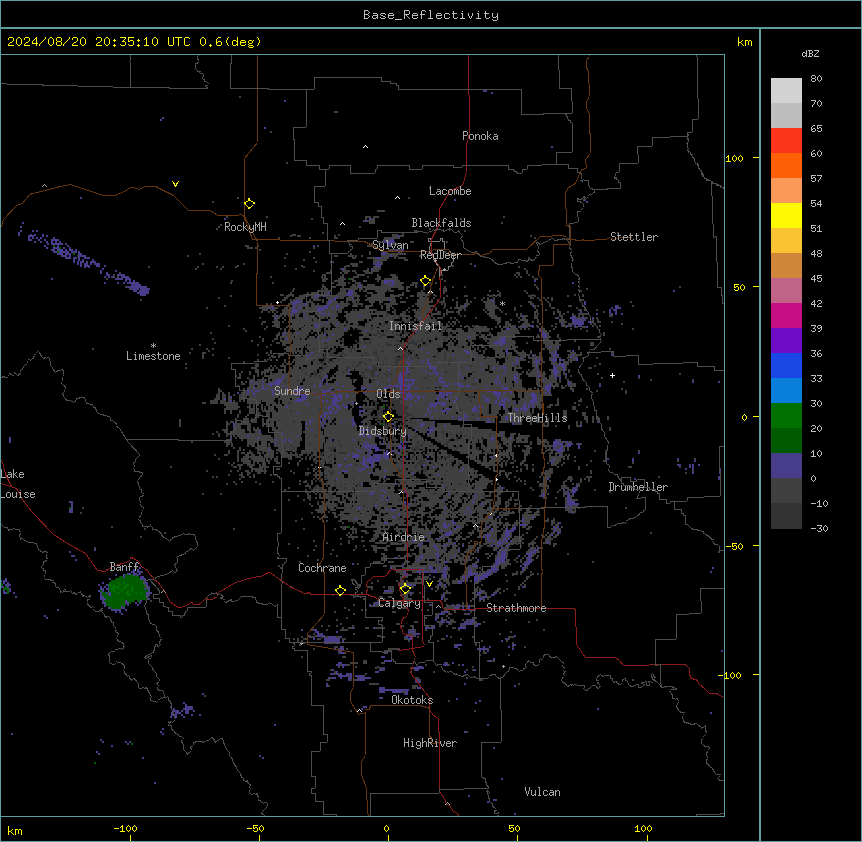862x842 pixels.
Task: Select the yellow diamond marker south of RedDeer
Action: 426,281
